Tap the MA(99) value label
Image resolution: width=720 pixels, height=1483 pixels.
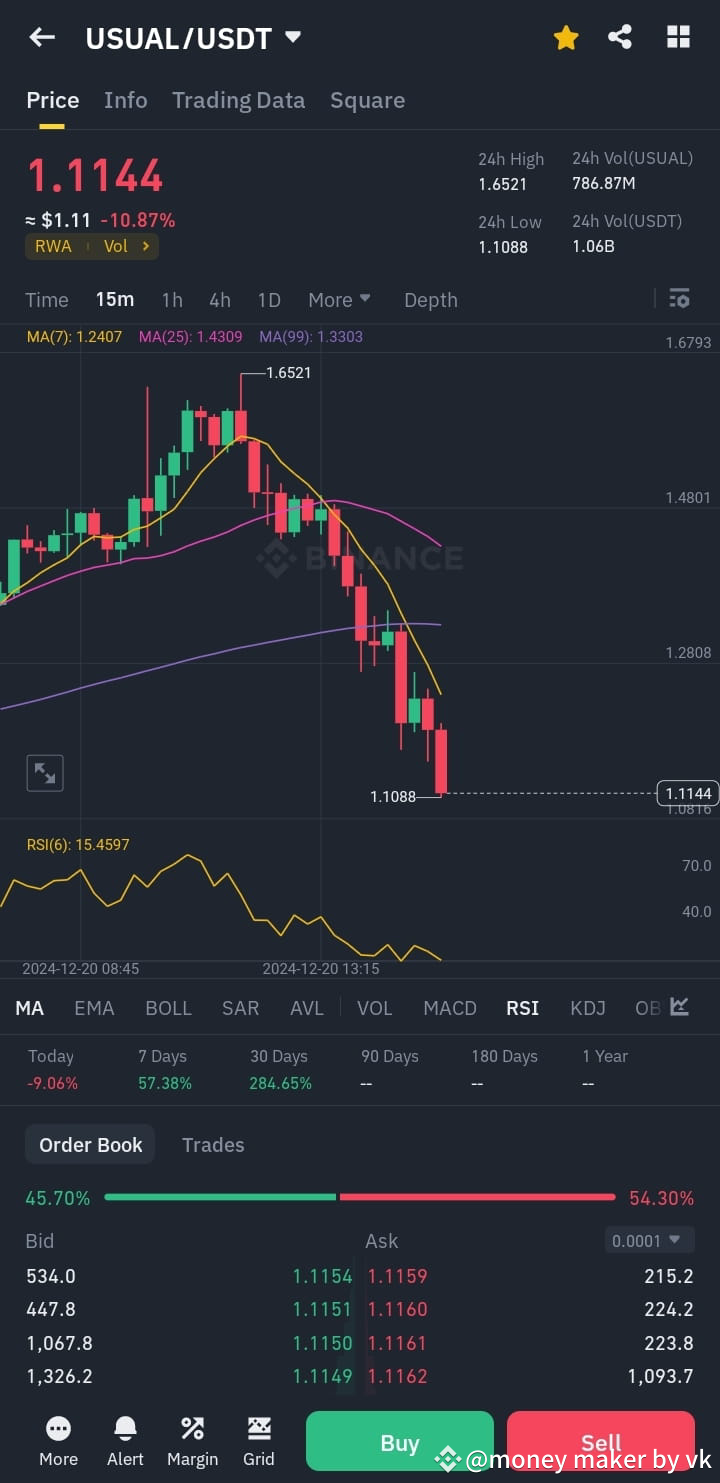(x=311, y=337)
